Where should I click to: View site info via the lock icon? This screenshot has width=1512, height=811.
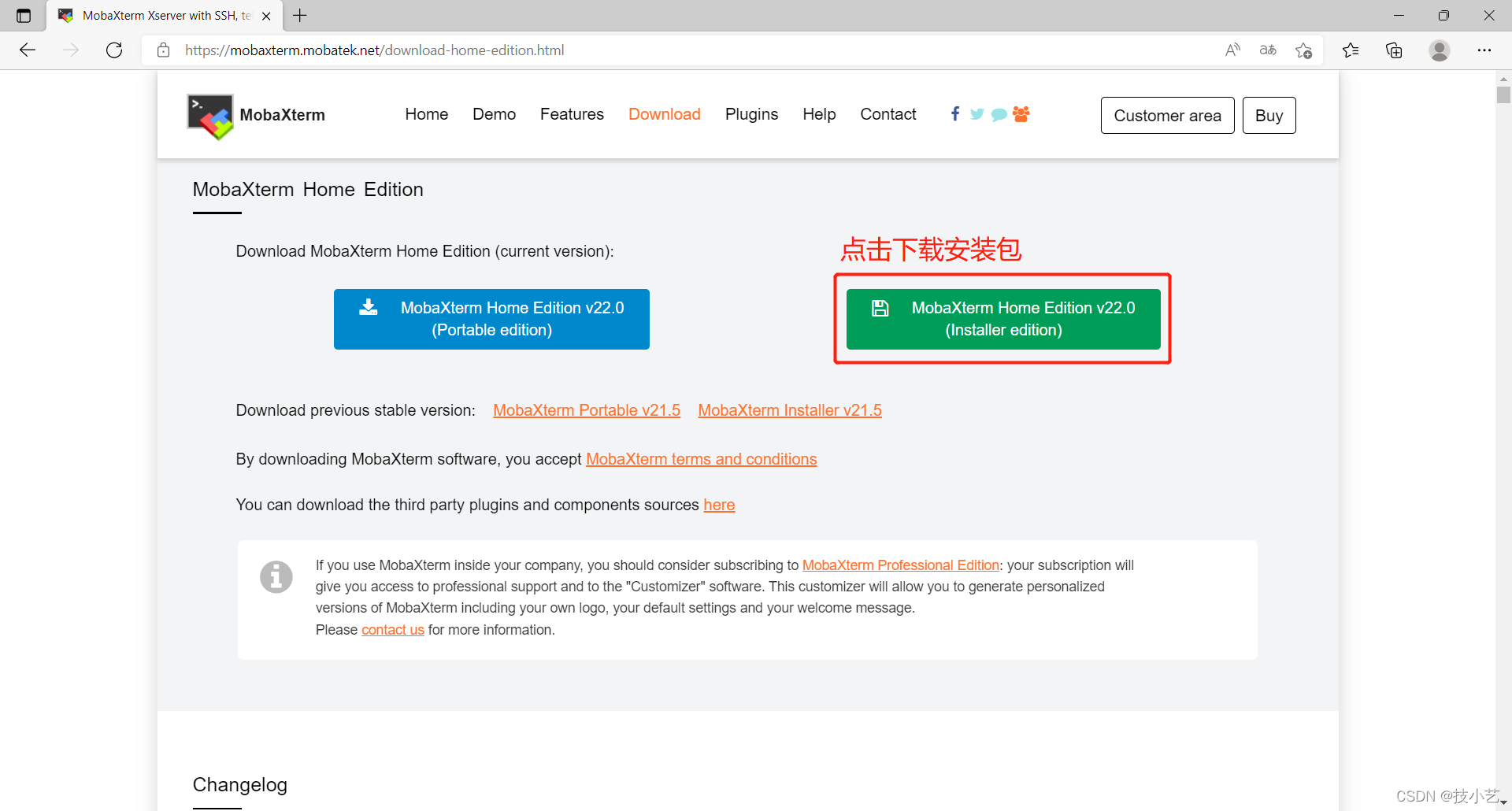(164, 50)
